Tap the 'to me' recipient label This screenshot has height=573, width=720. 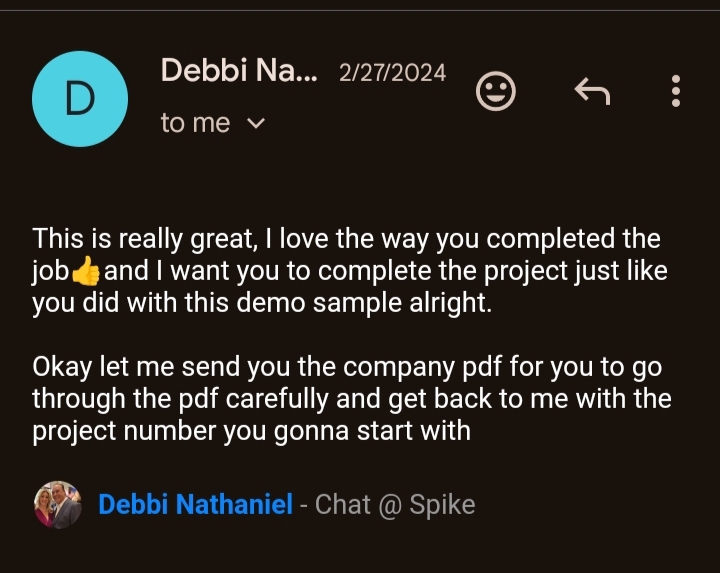point(195,123)
